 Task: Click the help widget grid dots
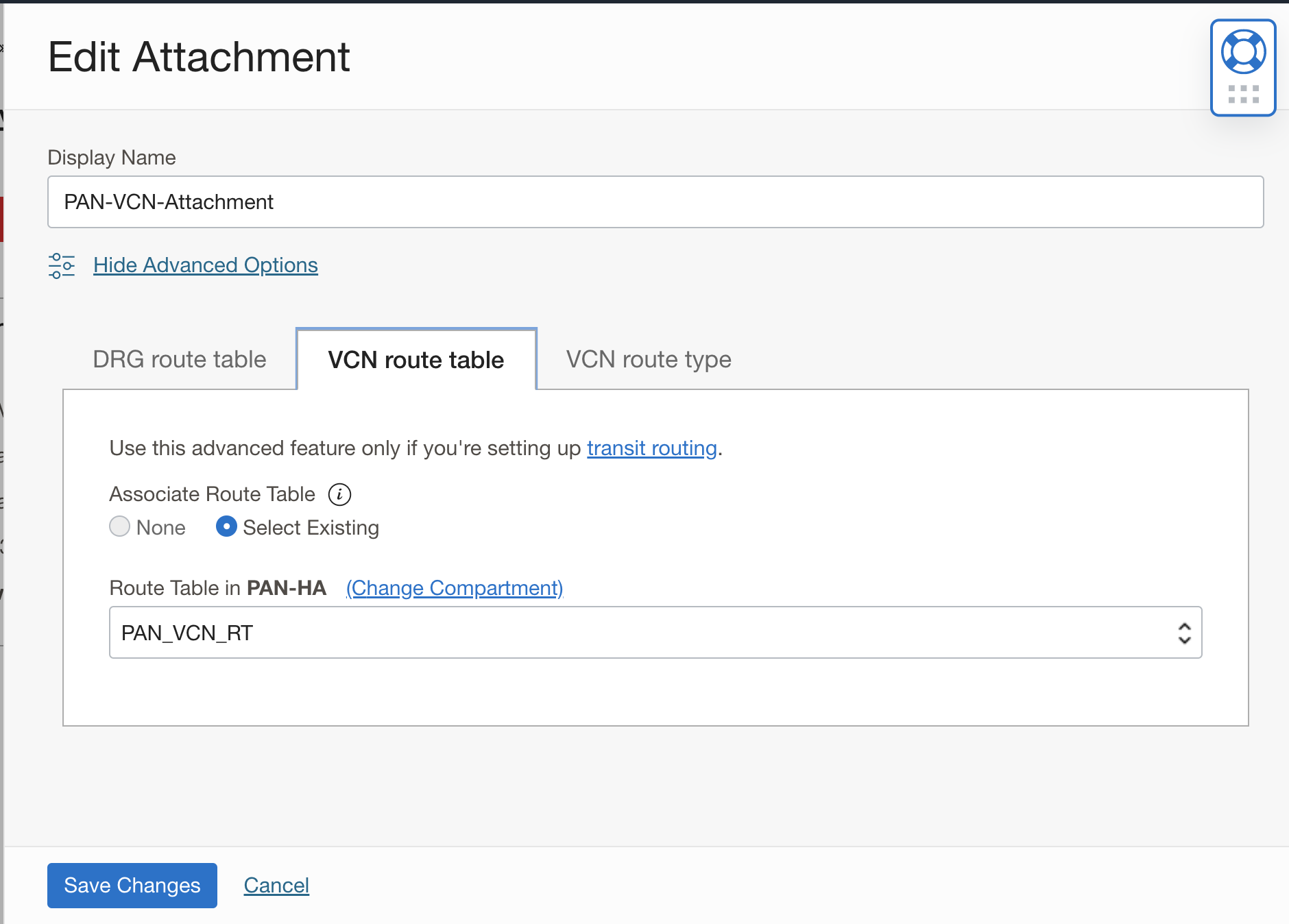pyautogui.click(x=1243, y=94)
